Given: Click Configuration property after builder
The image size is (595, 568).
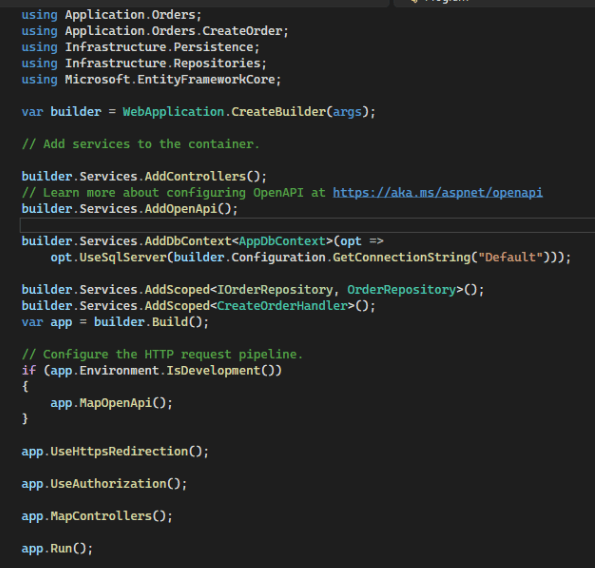Looking at the screenshot, I should click(x=279, y=257).
